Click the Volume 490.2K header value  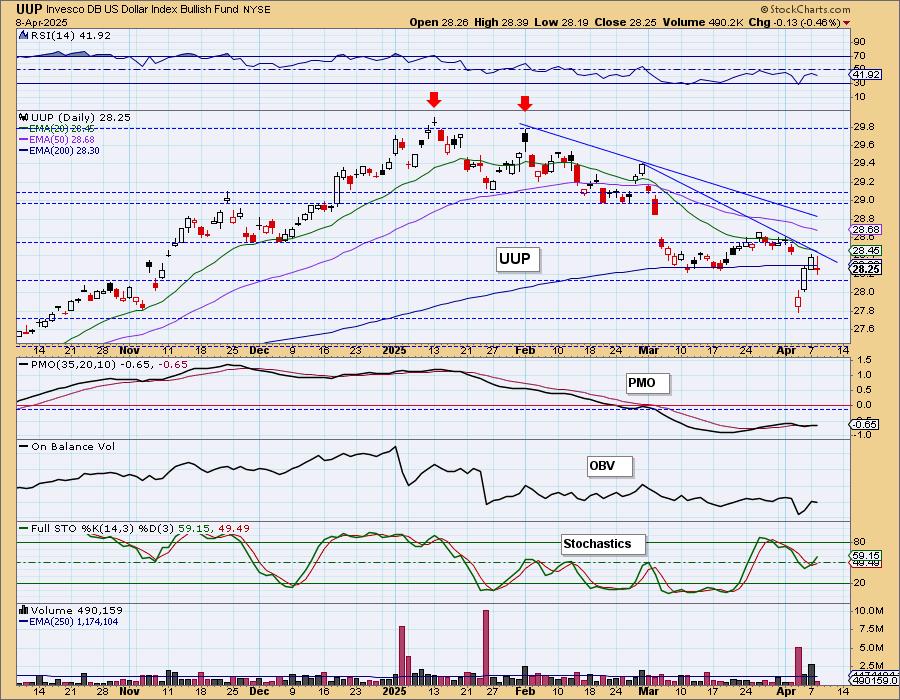(x=703, y=22)
